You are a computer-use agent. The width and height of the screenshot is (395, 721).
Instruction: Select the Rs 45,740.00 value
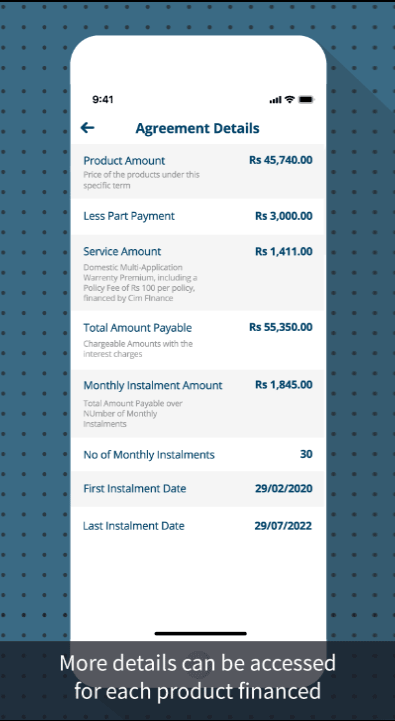click(281, 160)
